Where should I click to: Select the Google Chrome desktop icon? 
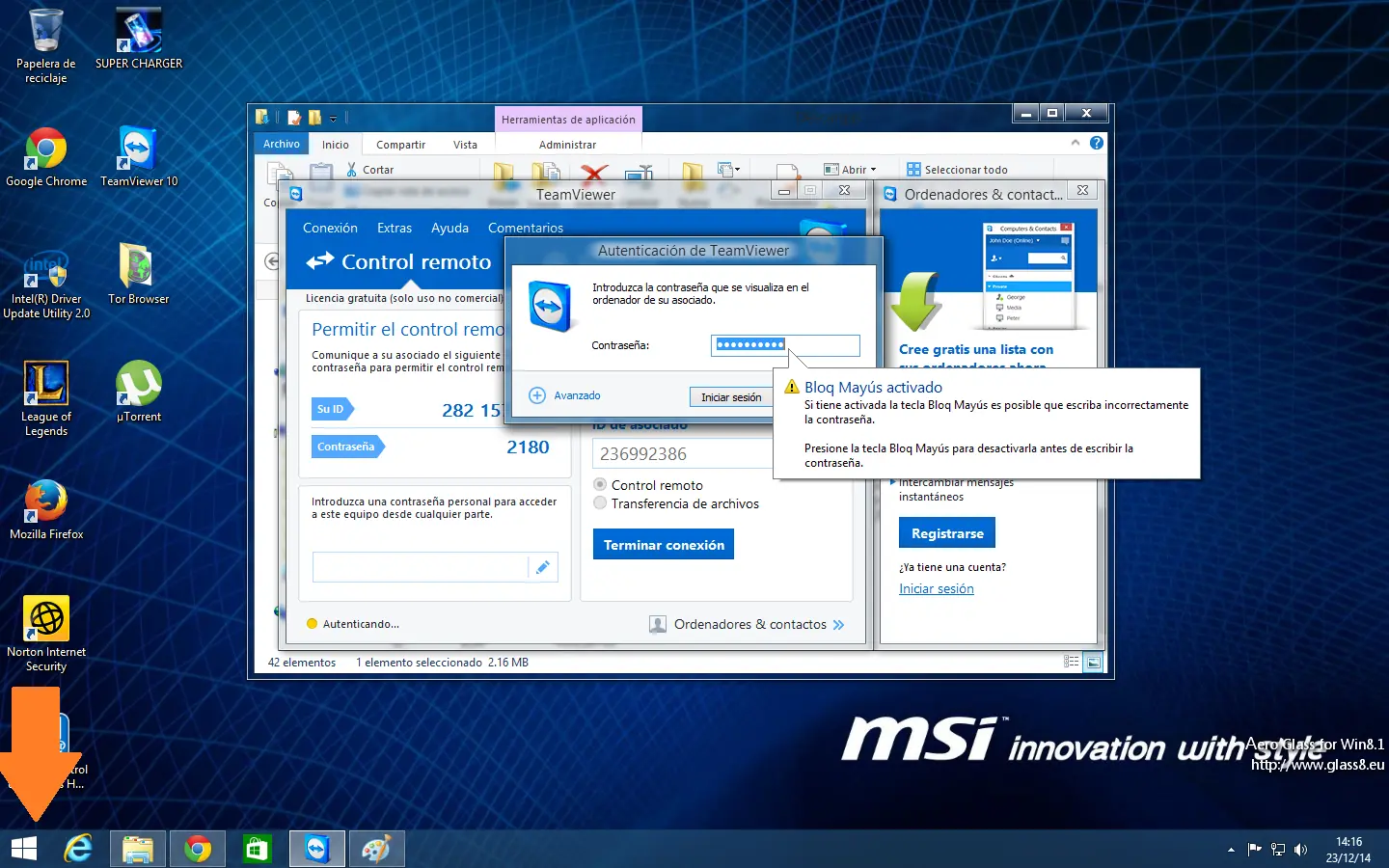[x=46, y=156]
